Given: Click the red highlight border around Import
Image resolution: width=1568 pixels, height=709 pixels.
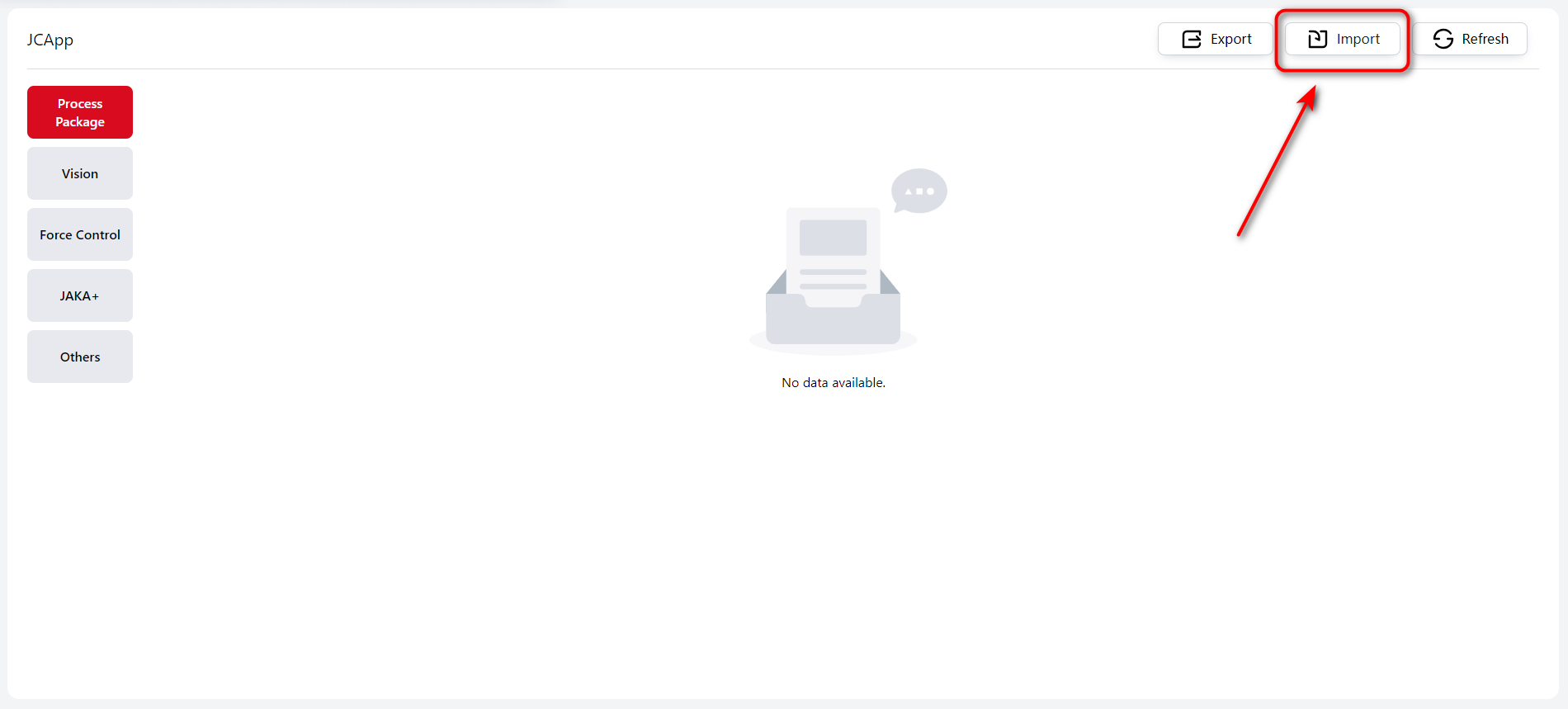Looking at the screenshot, I should [1342, 12].
